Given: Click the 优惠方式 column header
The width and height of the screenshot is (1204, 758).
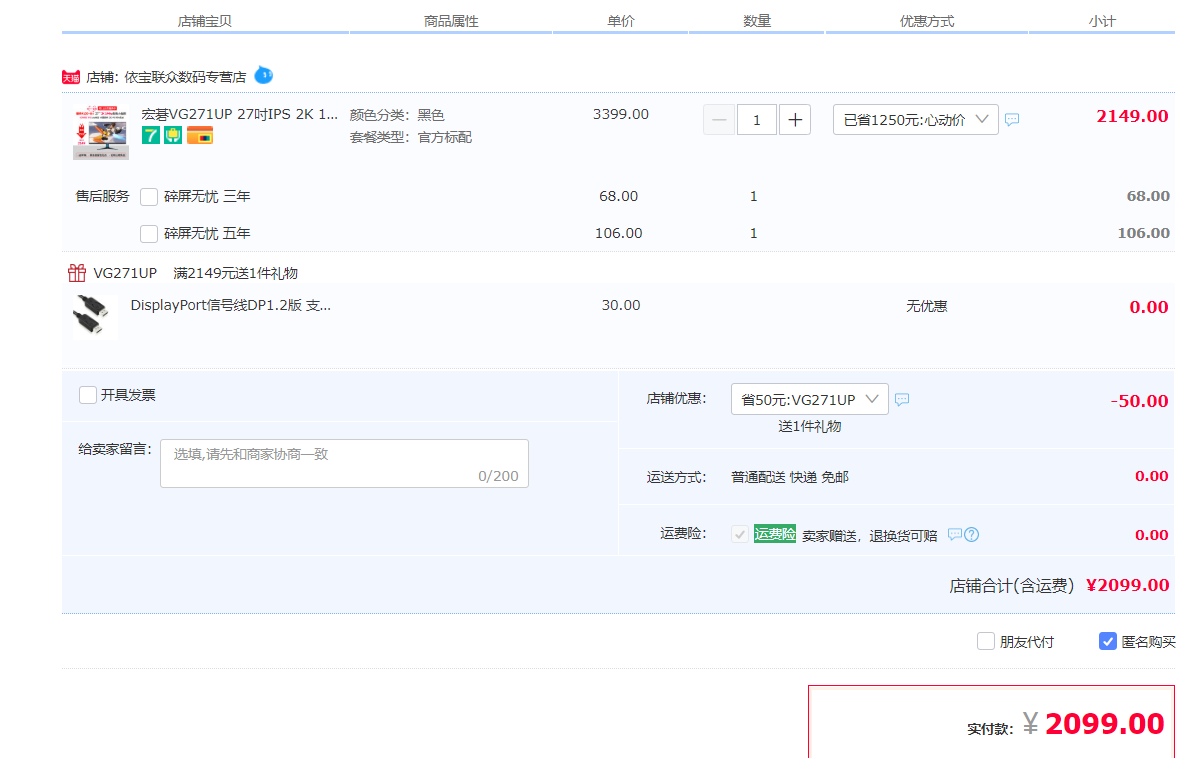Looking at the screenshot, I should pos(927,21).
